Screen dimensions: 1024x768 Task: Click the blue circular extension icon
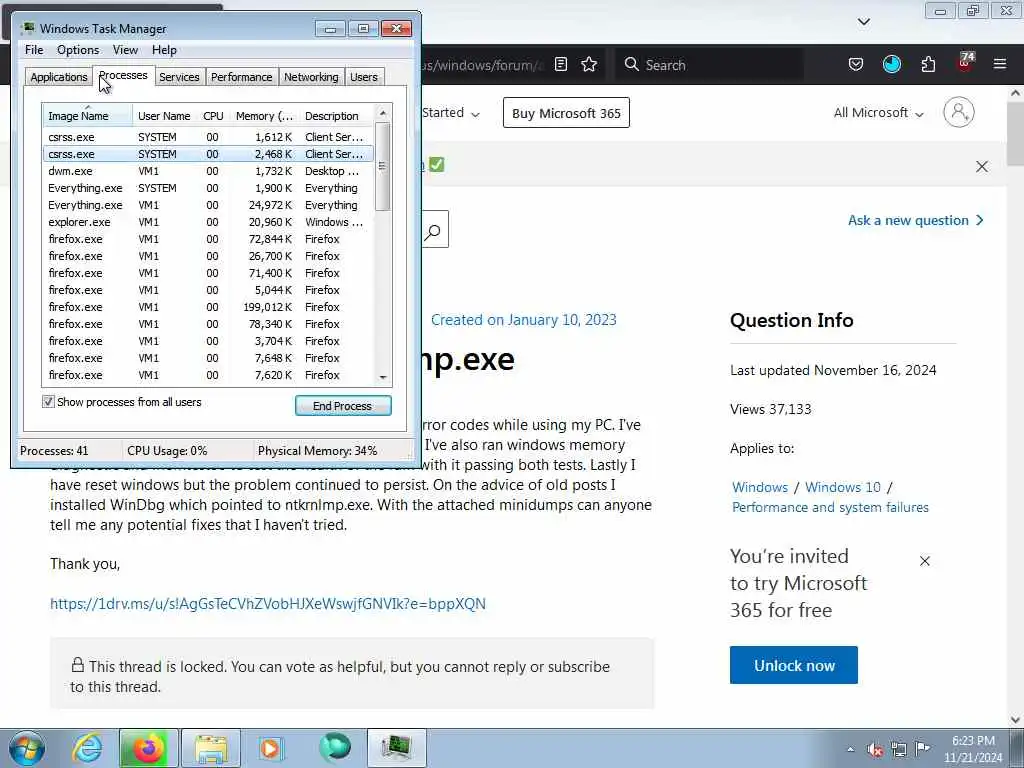[891, 64]
